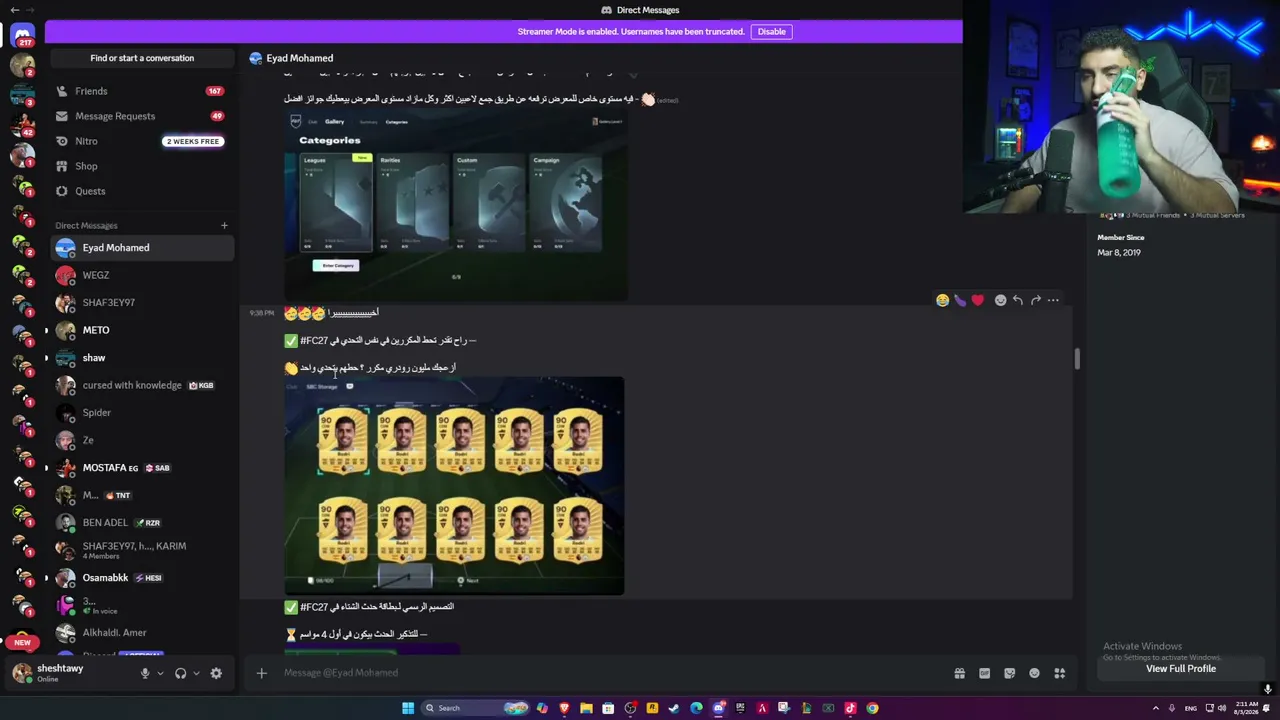The image size is (1280, 720).
Task: Open the Quests page
Action: click(142, 191)
